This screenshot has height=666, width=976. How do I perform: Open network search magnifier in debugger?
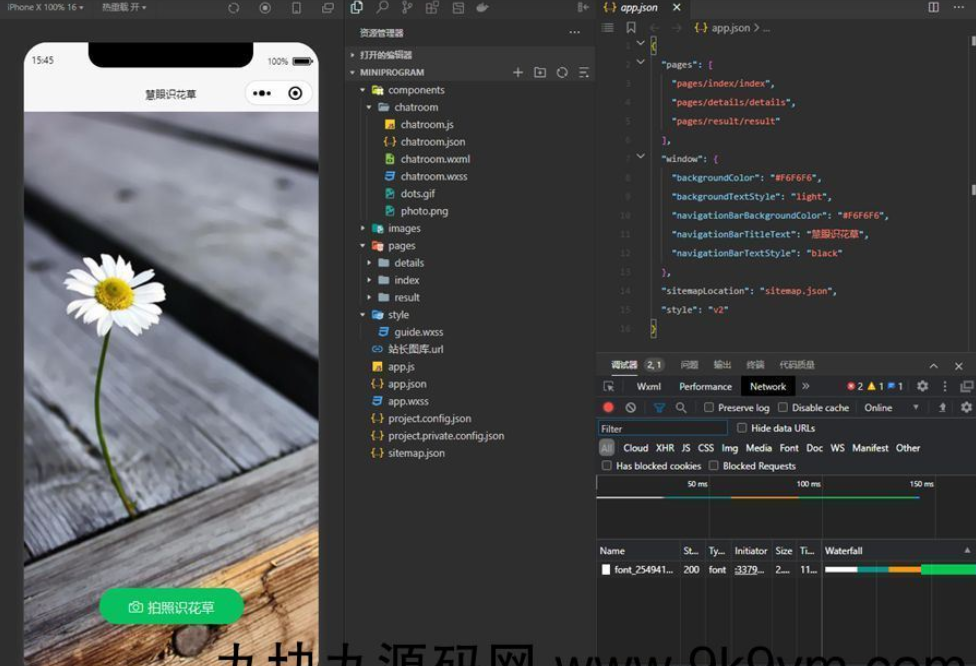[681, 408]
